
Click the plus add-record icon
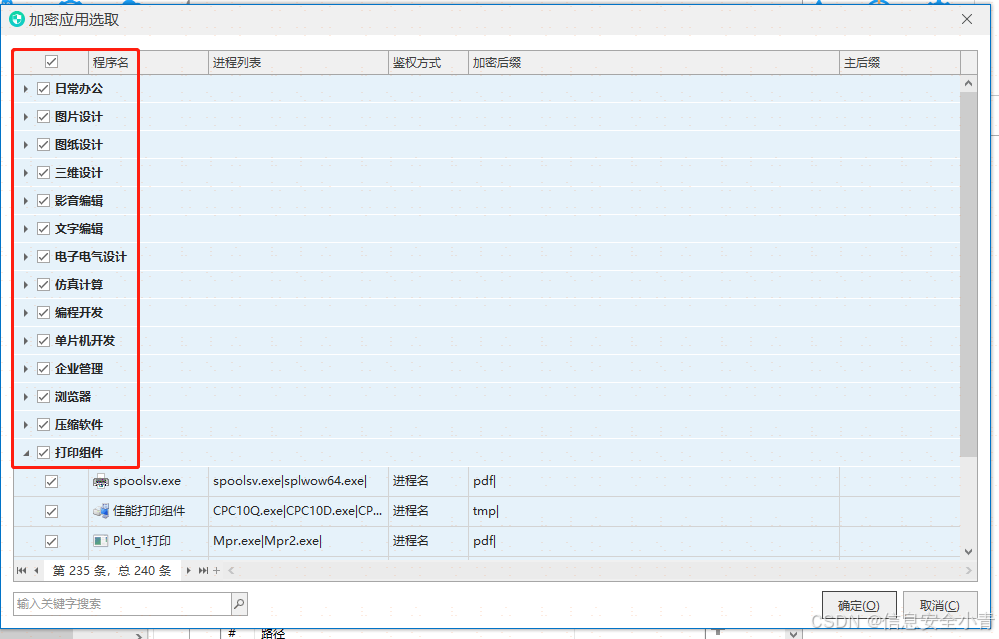coord(217,571)
